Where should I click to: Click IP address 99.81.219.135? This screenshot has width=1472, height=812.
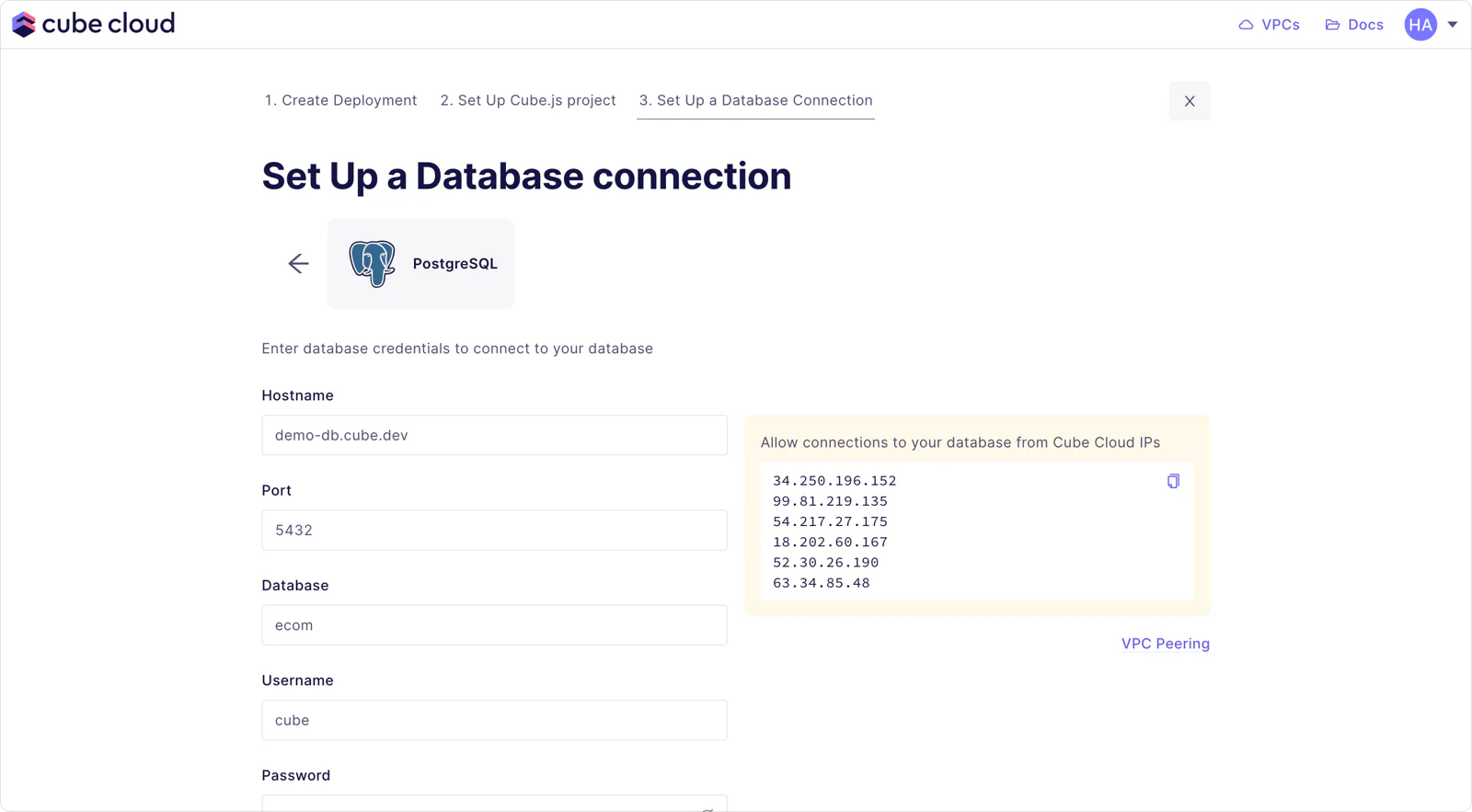830,501
